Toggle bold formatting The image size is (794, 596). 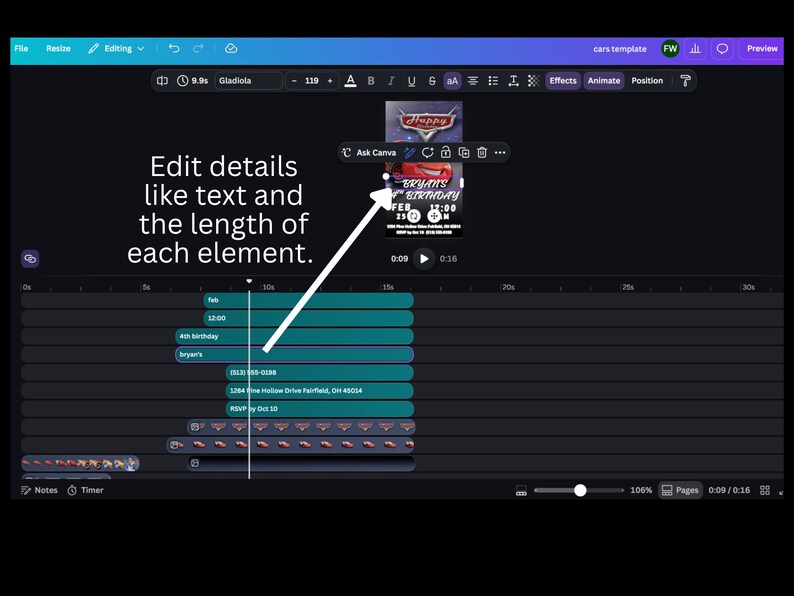[x=371, y=81]
